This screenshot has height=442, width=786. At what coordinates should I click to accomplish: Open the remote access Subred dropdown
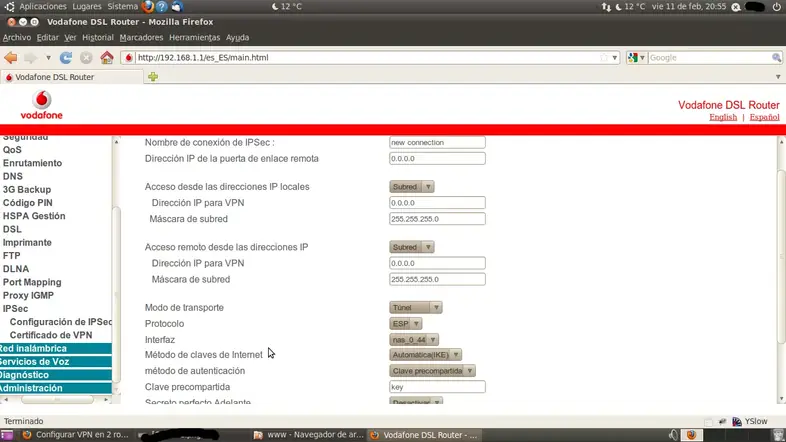click(x=412, y=247)
